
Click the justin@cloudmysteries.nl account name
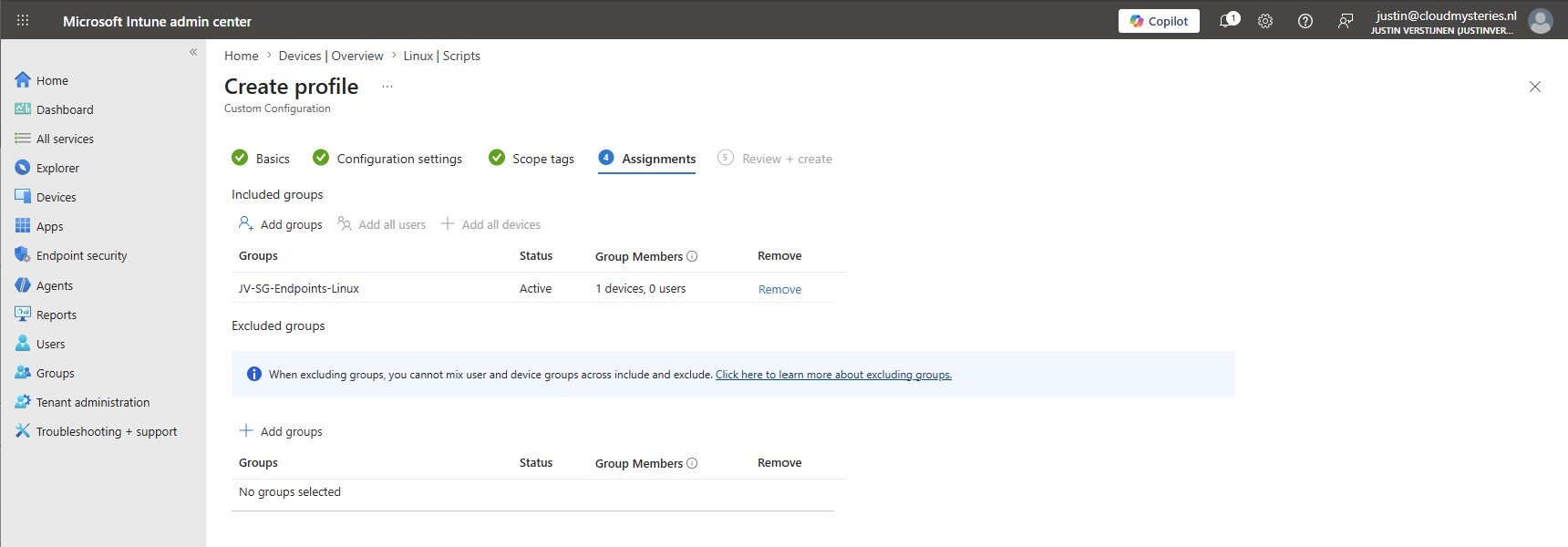(x=1446, y=15)
